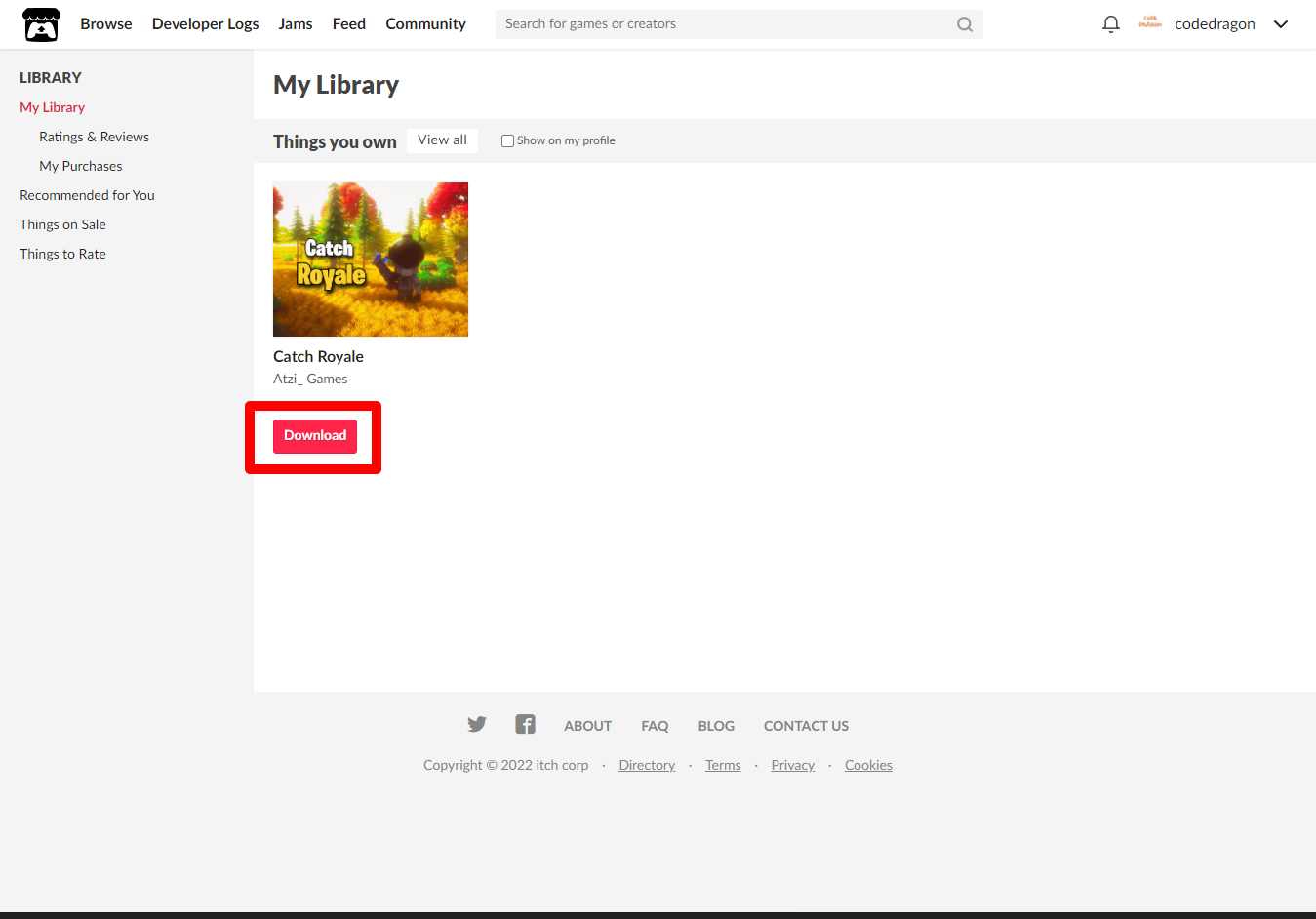1316x919 pixels.
Task: Open Catch Royale cover thumbnail
Action: (371, 260)
